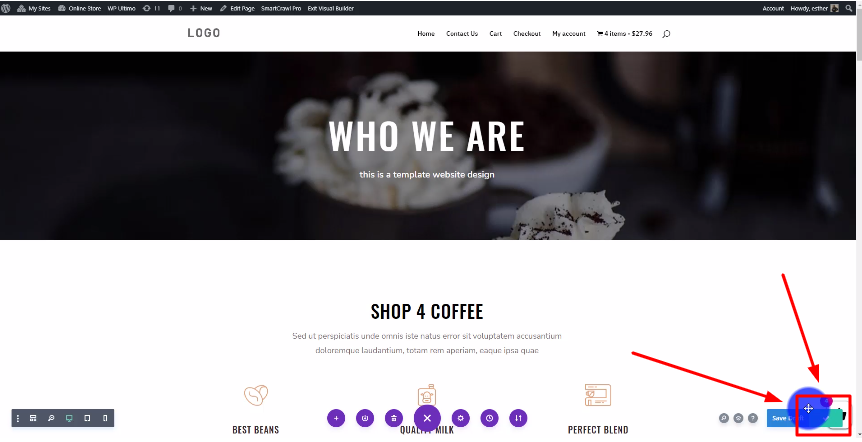Open editing history clock icon
862x442 pixels.
(489, 418)
